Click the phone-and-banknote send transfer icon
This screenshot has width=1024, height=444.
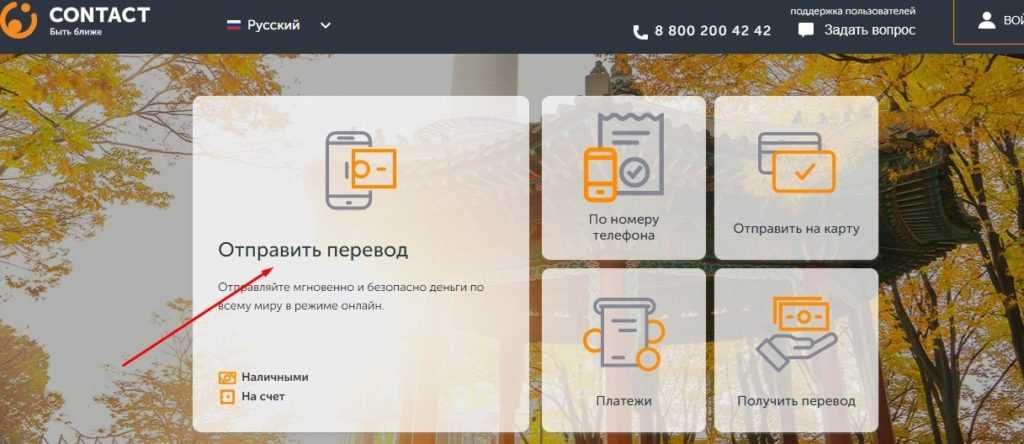point(360,170)
